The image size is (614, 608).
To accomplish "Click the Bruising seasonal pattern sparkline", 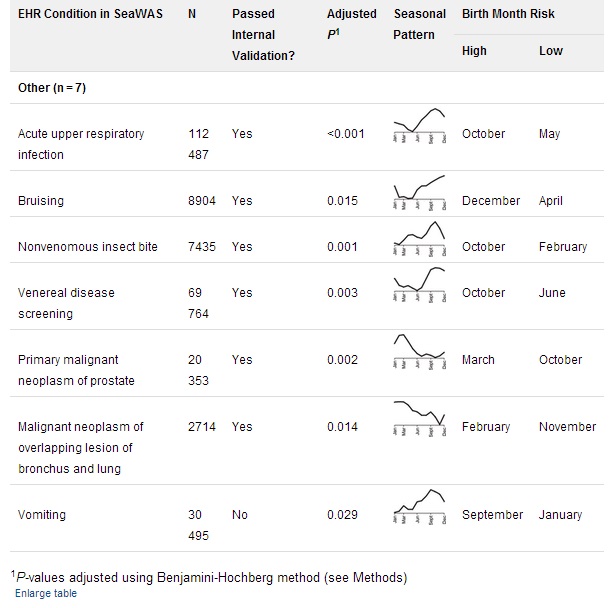I will [419, 190].
